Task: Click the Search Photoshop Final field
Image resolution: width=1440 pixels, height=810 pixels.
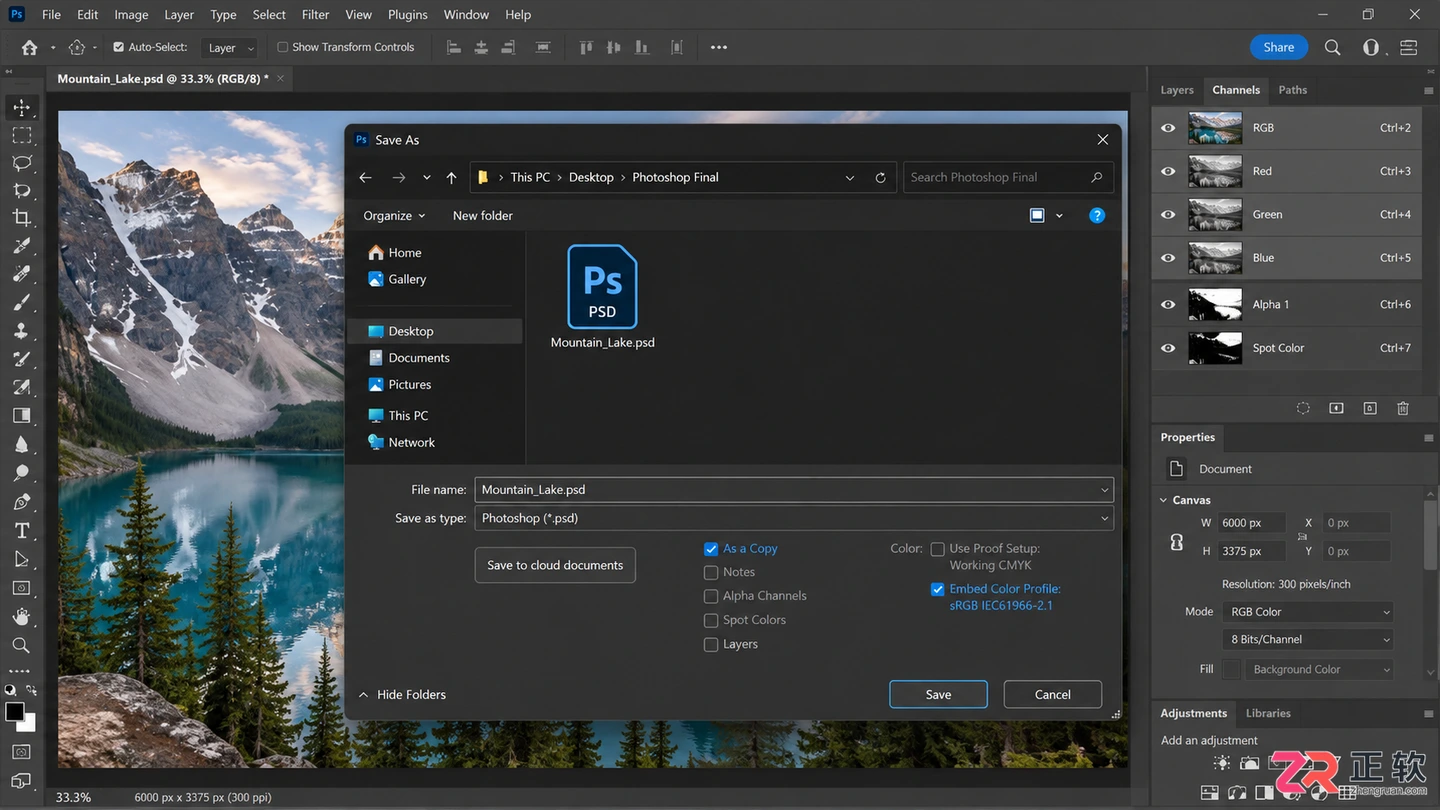Action: [1008, 177]
